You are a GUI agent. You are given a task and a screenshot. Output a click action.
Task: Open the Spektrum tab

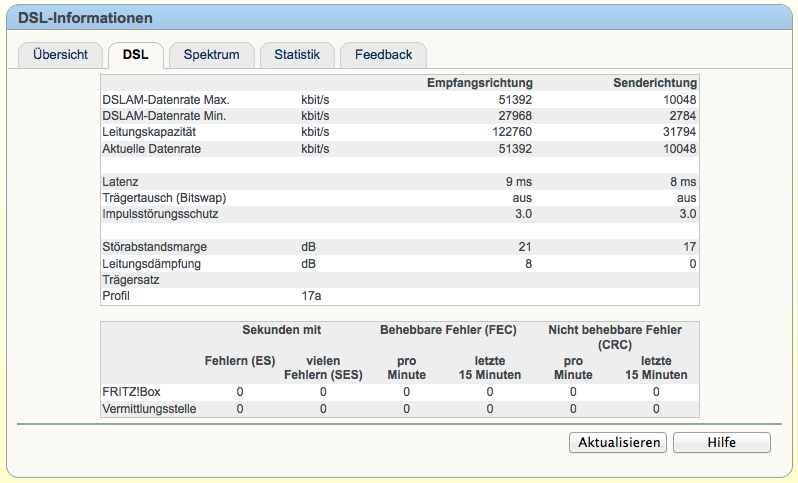(x=211, y=55)
